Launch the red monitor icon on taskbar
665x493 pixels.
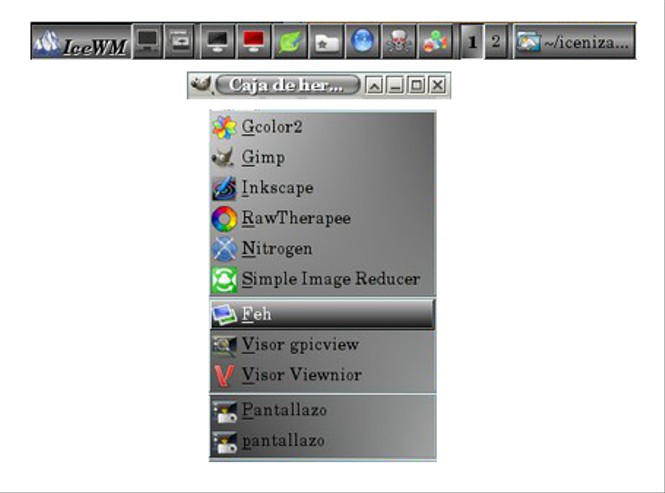pos(254,42)
